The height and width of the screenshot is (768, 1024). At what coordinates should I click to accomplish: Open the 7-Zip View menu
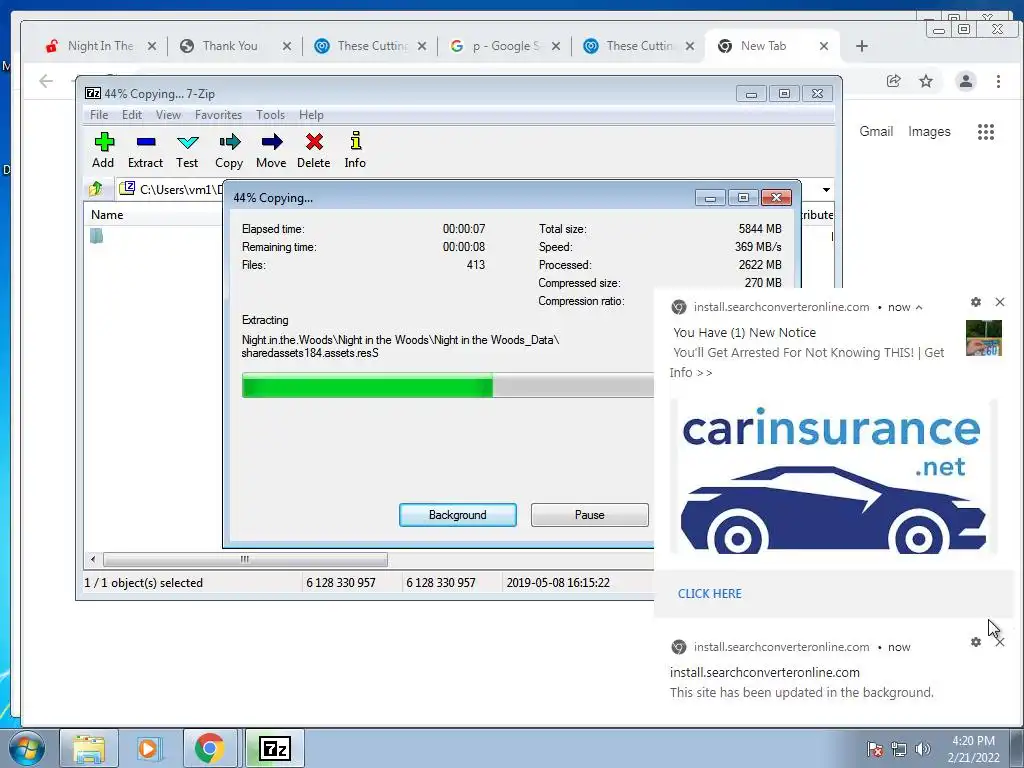point(168,115)
